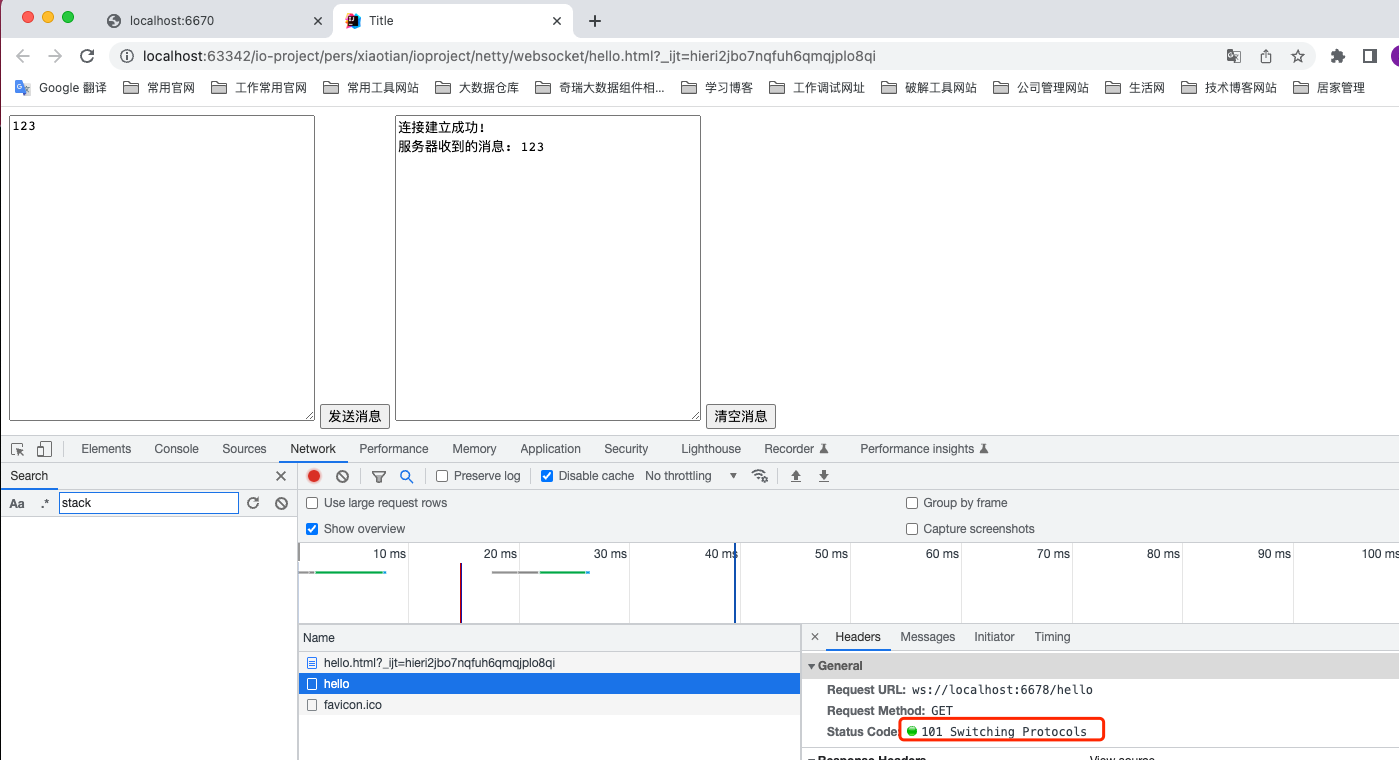Image resolution: width=1399 pixels, height=760 pixels.
Task: Enable the Preserve log checkbox
Action: pyautogui.click(x=443, y=476)
